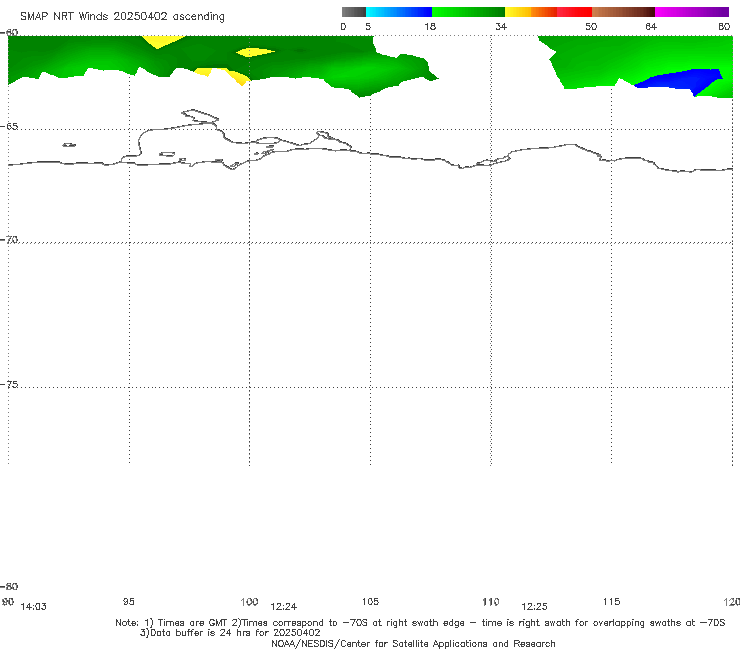Click the longitude label '115'
The height and width of the screenshot is (650, 740).
tap(612, 601)
